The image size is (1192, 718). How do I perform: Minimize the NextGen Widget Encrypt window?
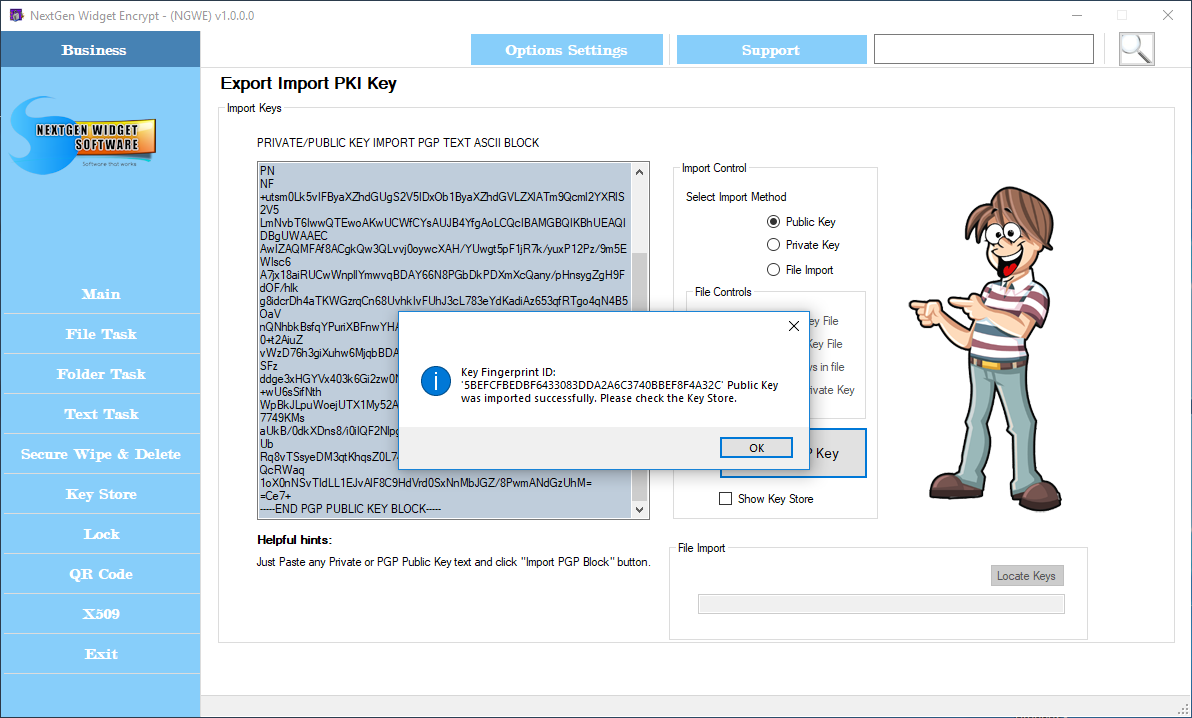(1076, 15)
